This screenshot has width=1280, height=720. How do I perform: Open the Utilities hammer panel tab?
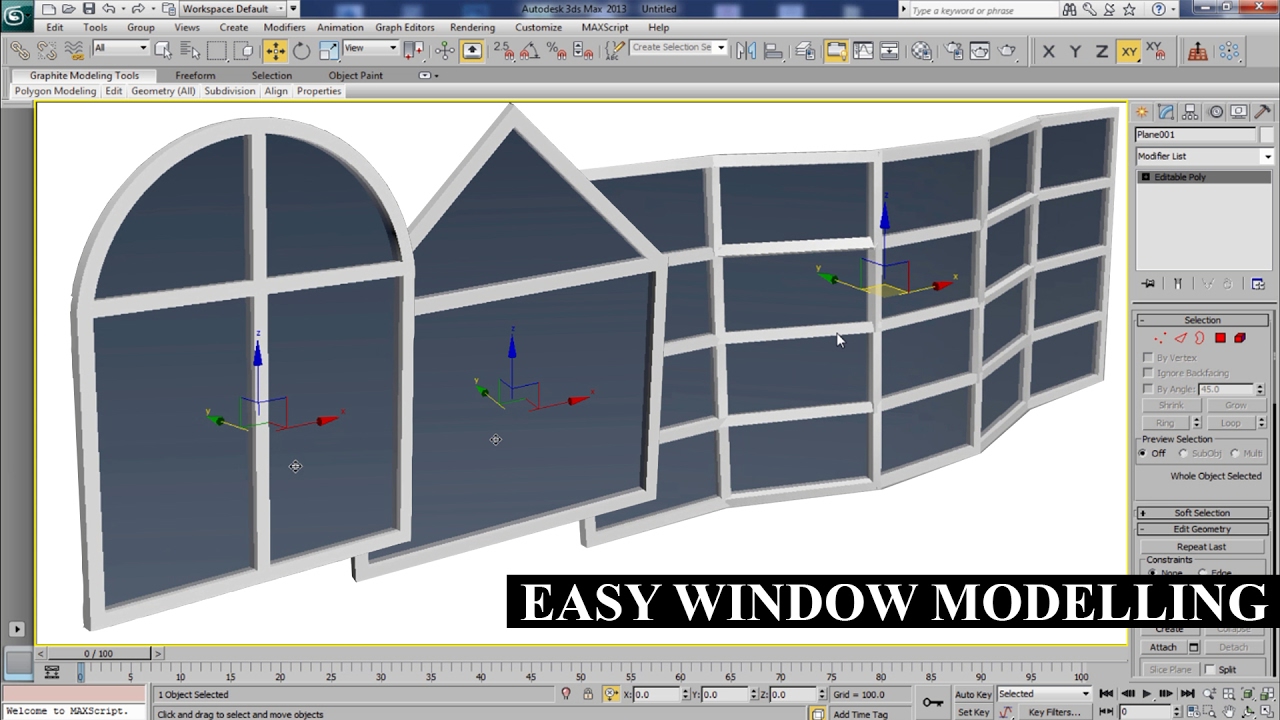click(x=1263, y=112)
